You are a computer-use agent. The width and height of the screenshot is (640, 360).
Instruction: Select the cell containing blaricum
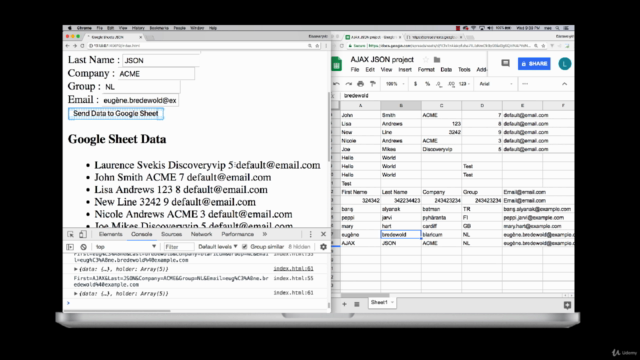pyautogui.click(x=441, y=235)
